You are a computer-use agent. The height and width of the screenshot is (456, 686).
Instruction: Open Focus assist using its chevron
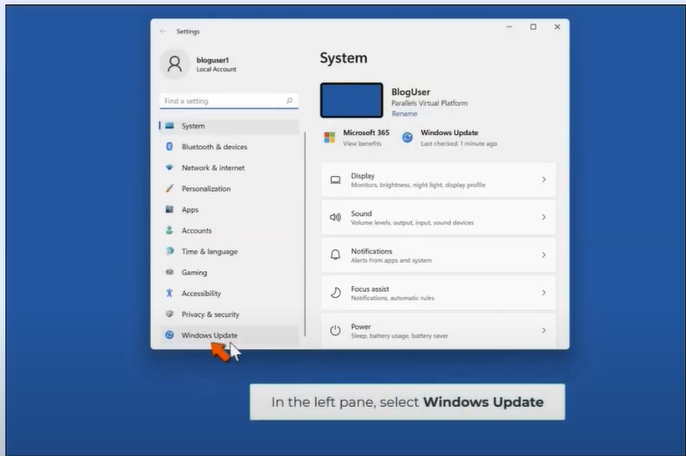click(x=543, y=293)
